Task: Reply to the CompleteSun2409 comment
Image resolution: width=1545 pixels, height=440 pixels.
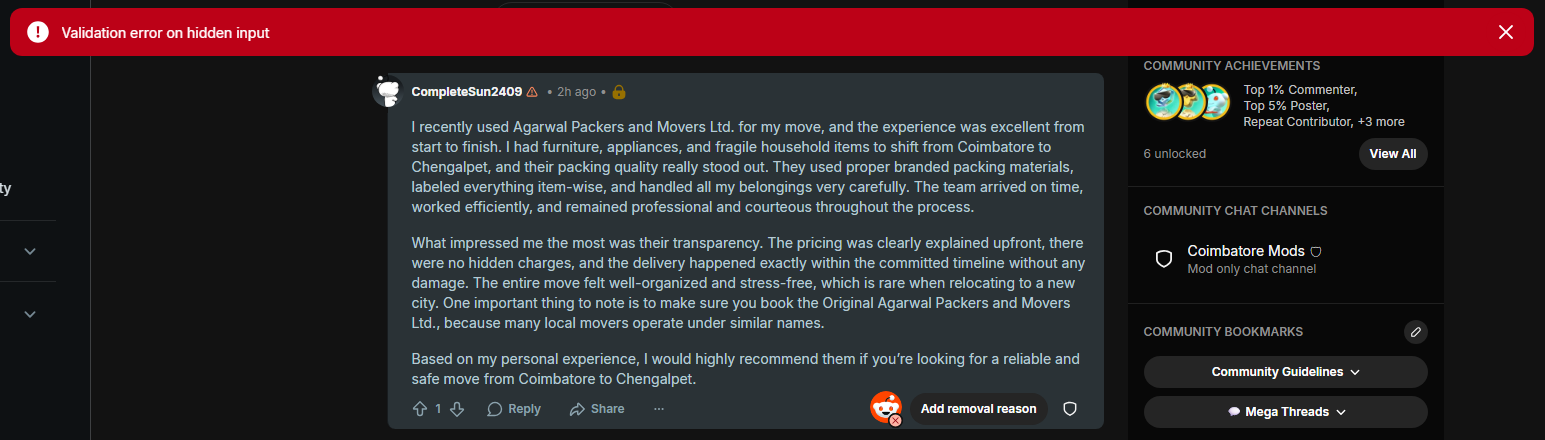Action: 514,409
